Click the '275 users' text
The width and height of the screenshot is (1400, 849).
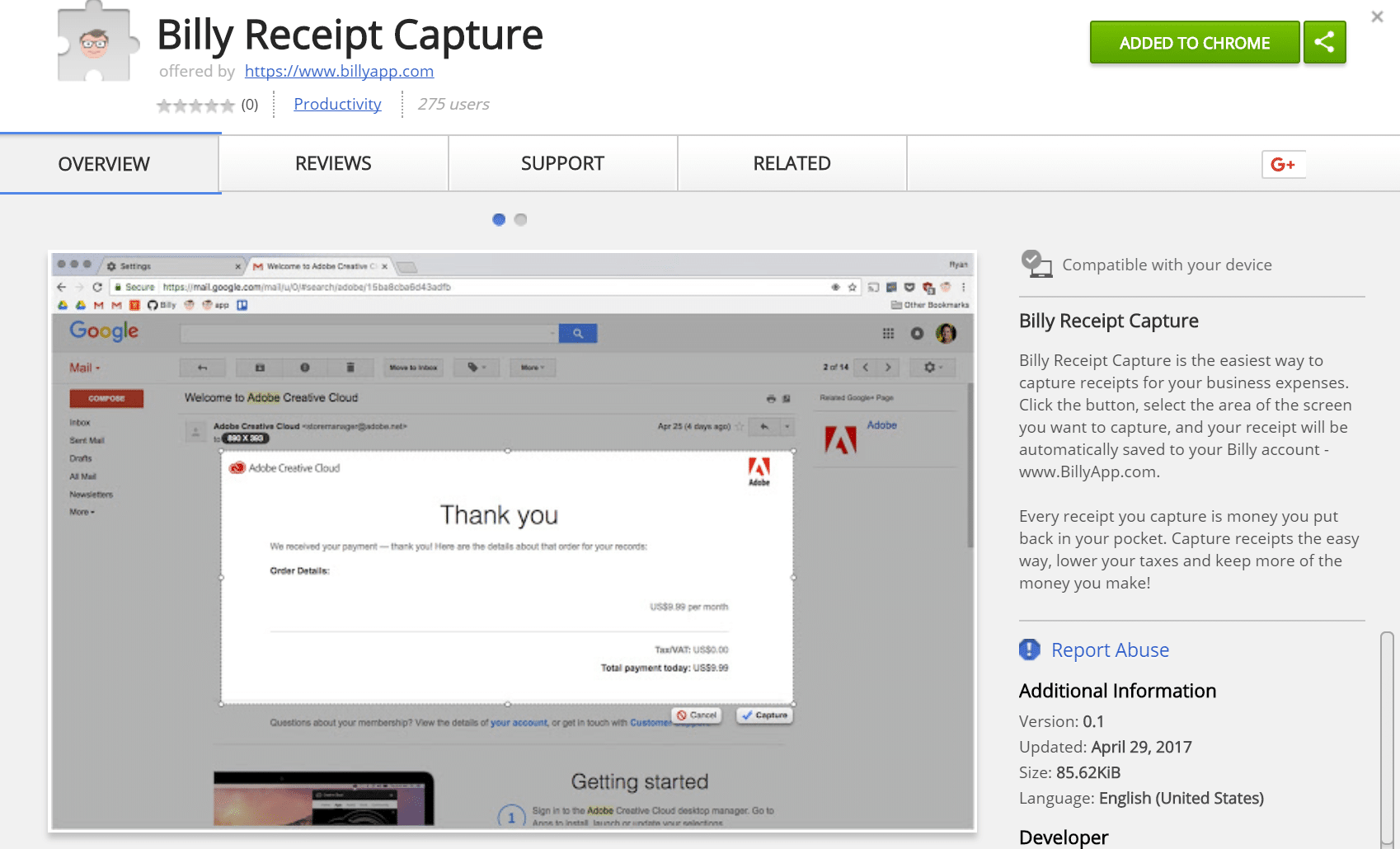pos(453,104)
